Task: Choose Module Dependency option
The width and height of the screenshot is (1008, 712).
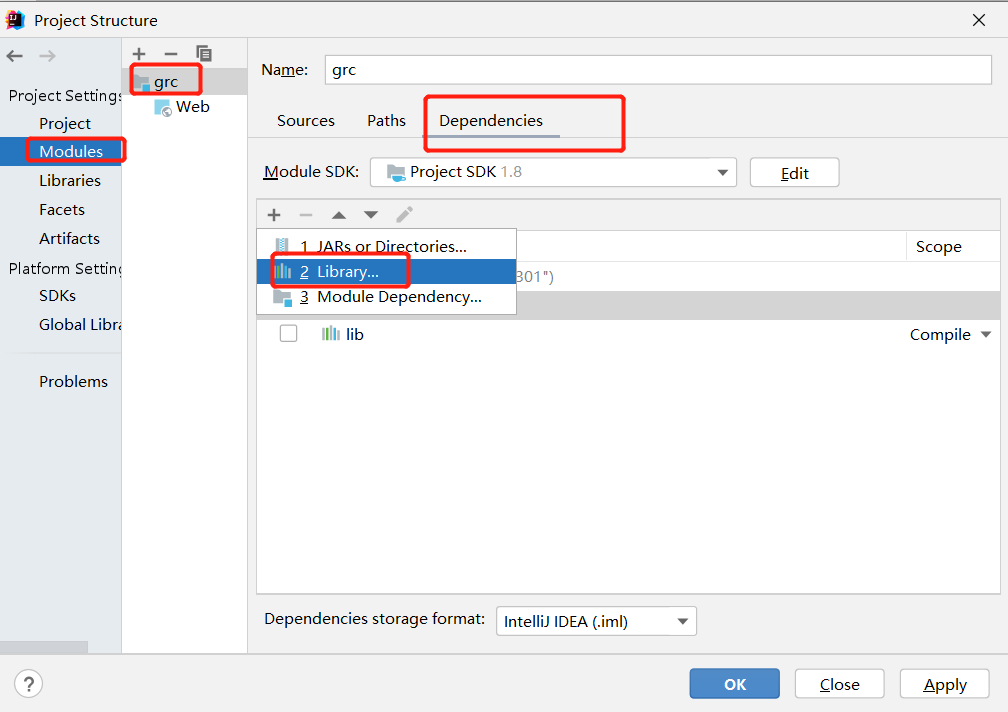Action: (x=386, y=297)
